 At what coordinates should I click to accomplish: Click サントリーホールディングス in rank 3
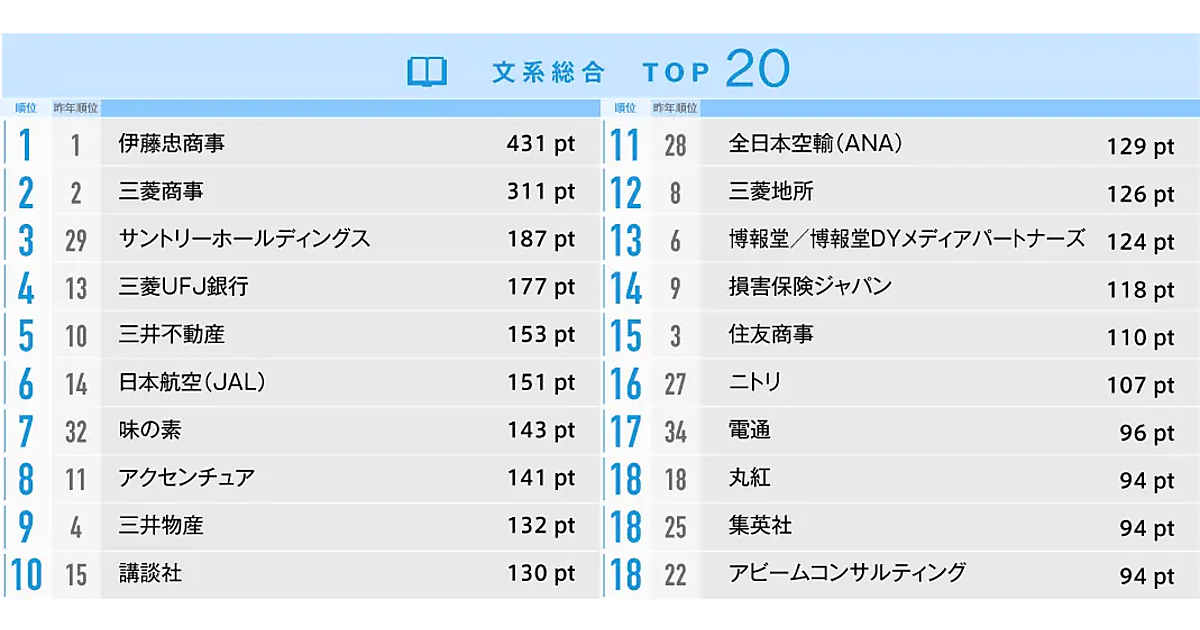tap(244, 239)
